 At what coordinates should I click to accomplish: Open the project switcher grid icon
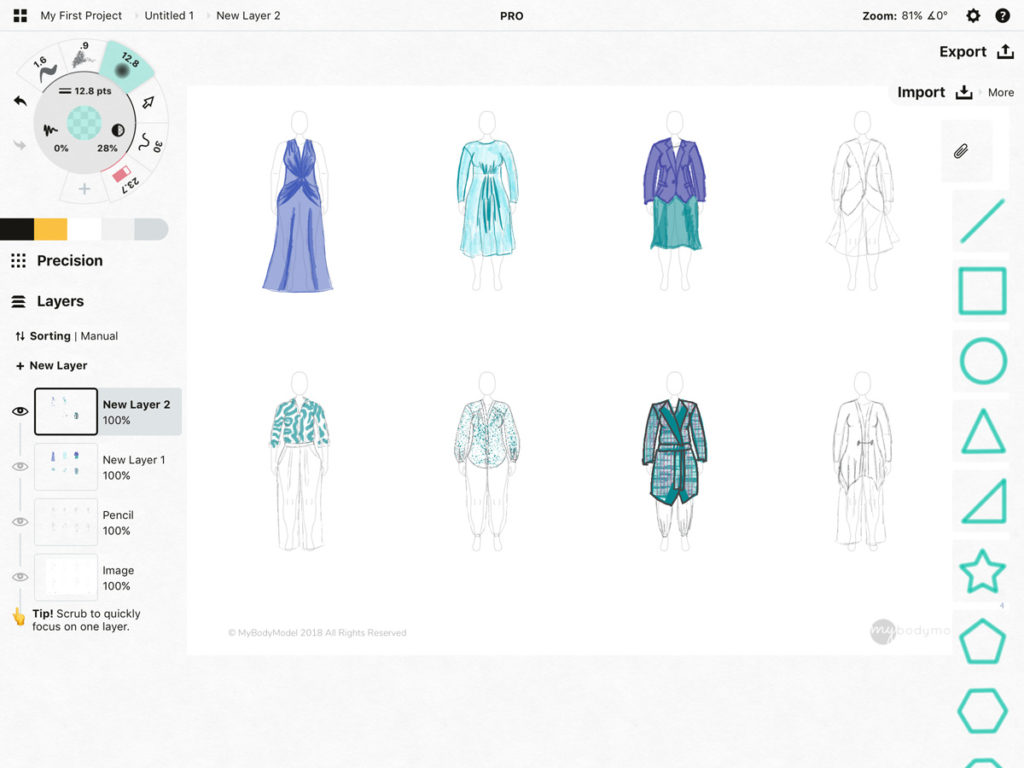pos(17,15)
